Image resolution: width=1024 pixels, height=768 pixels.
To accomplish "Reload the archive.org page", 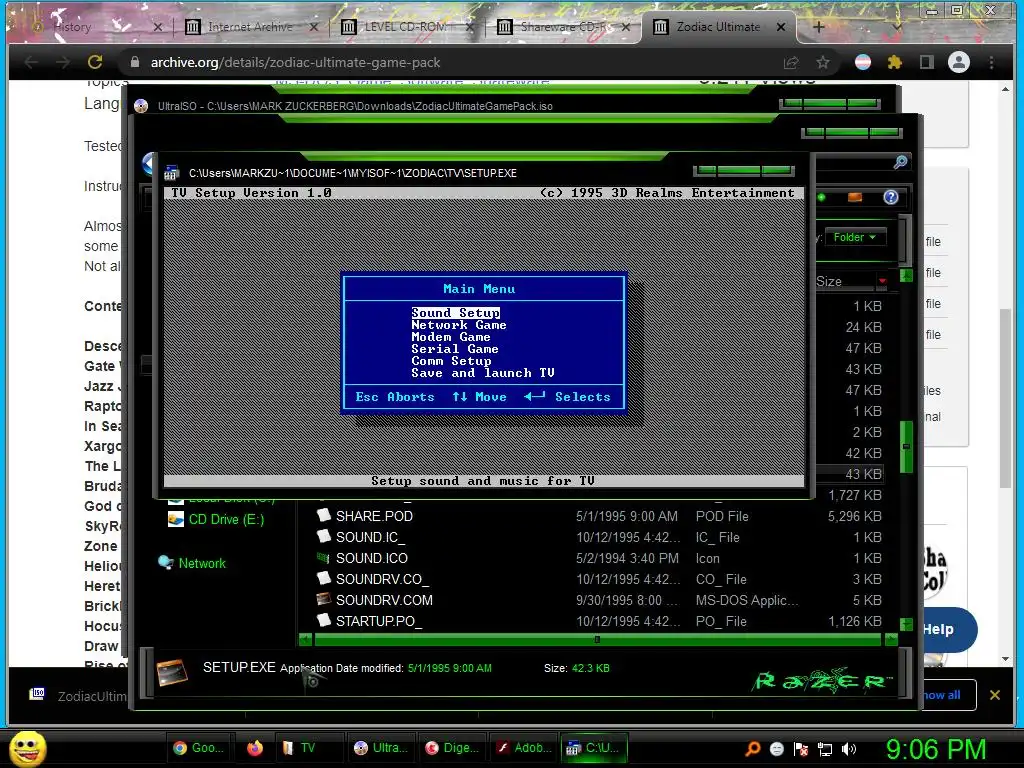I will point(95,62).
